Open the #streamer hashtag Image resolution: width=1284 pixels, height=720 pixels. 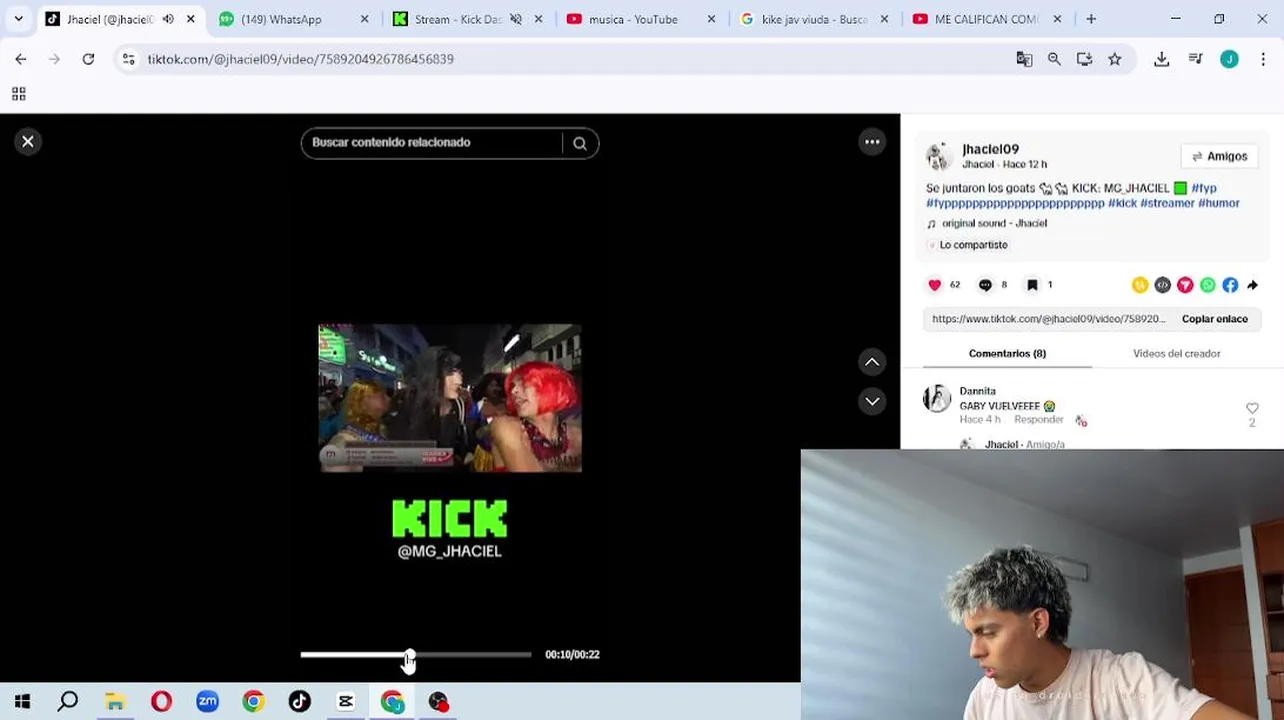click(x=1167, y=203)
